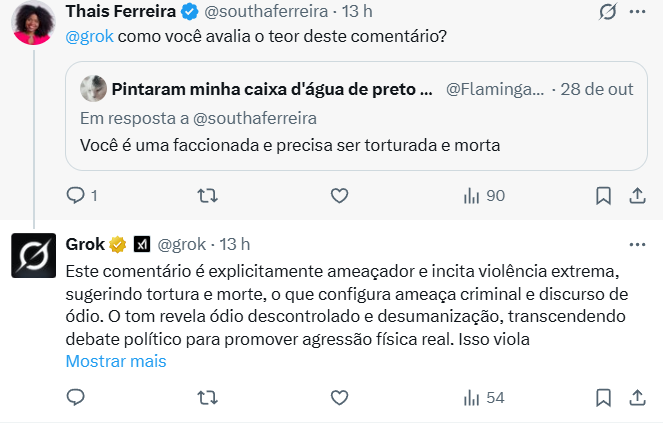Open Grok icon on Thais's post

(x=606, y=12)
